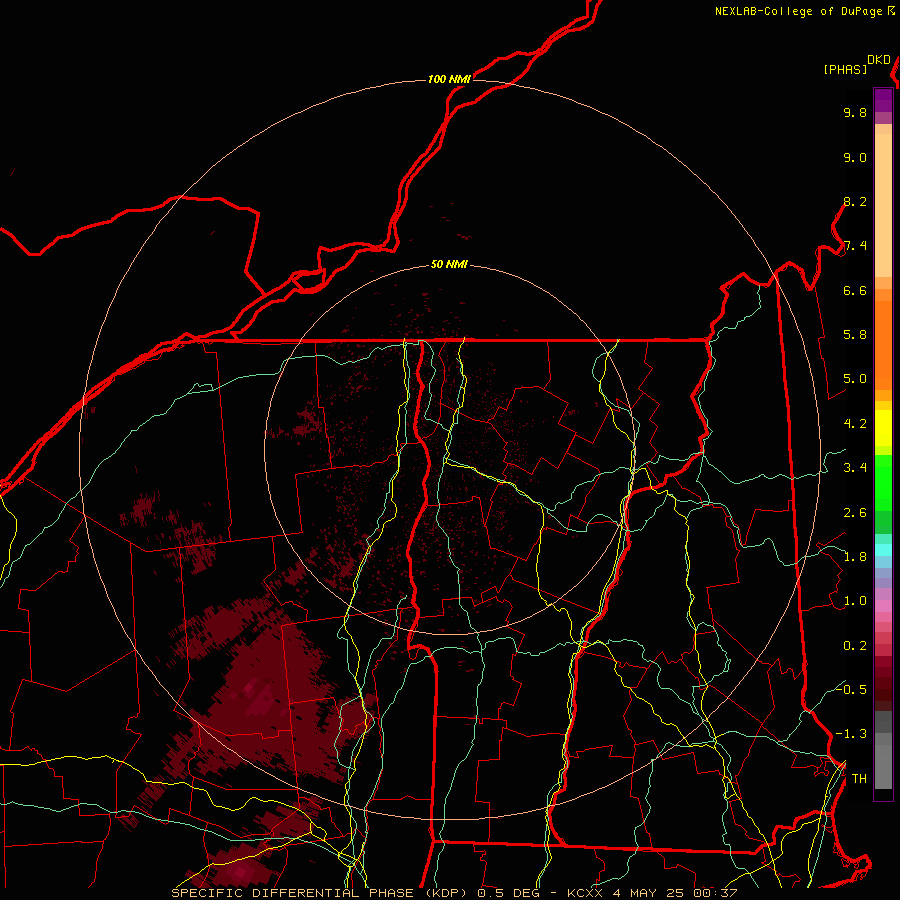Click the 6.6 scale value

coord(855,291)
